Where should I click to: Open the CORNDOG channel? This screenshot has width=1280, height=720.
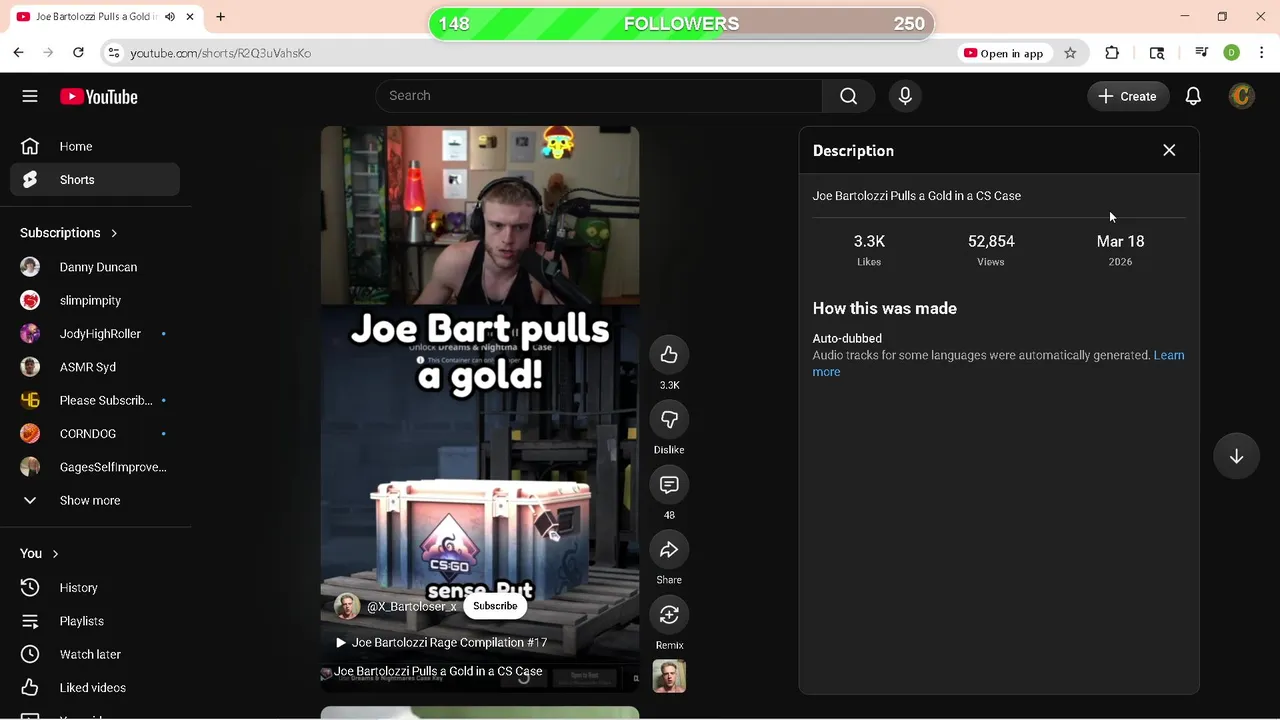[x=95, y=434]
